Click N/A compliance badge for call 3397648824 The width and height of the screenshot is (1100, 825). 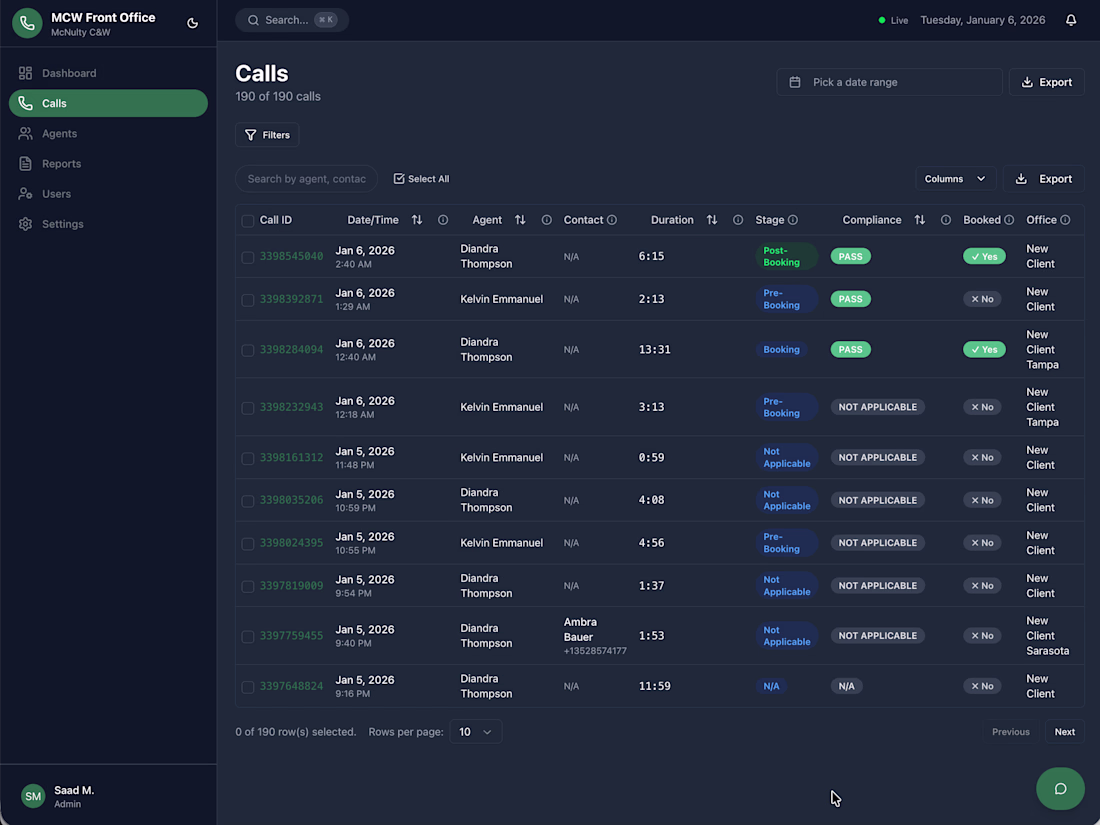[x=846, y=686]
